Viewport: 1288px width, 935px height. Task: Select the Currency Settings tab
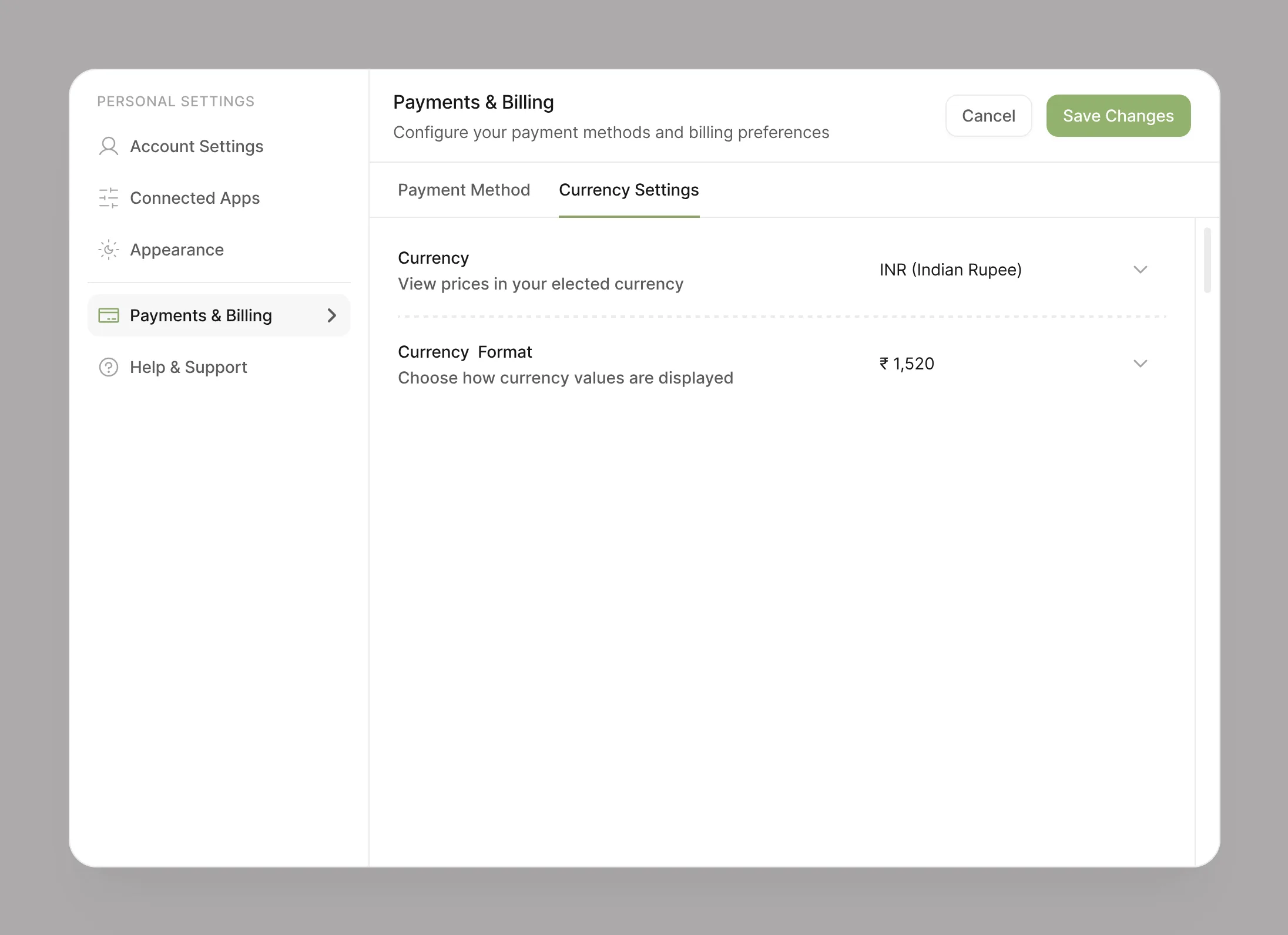coord(629,190)
